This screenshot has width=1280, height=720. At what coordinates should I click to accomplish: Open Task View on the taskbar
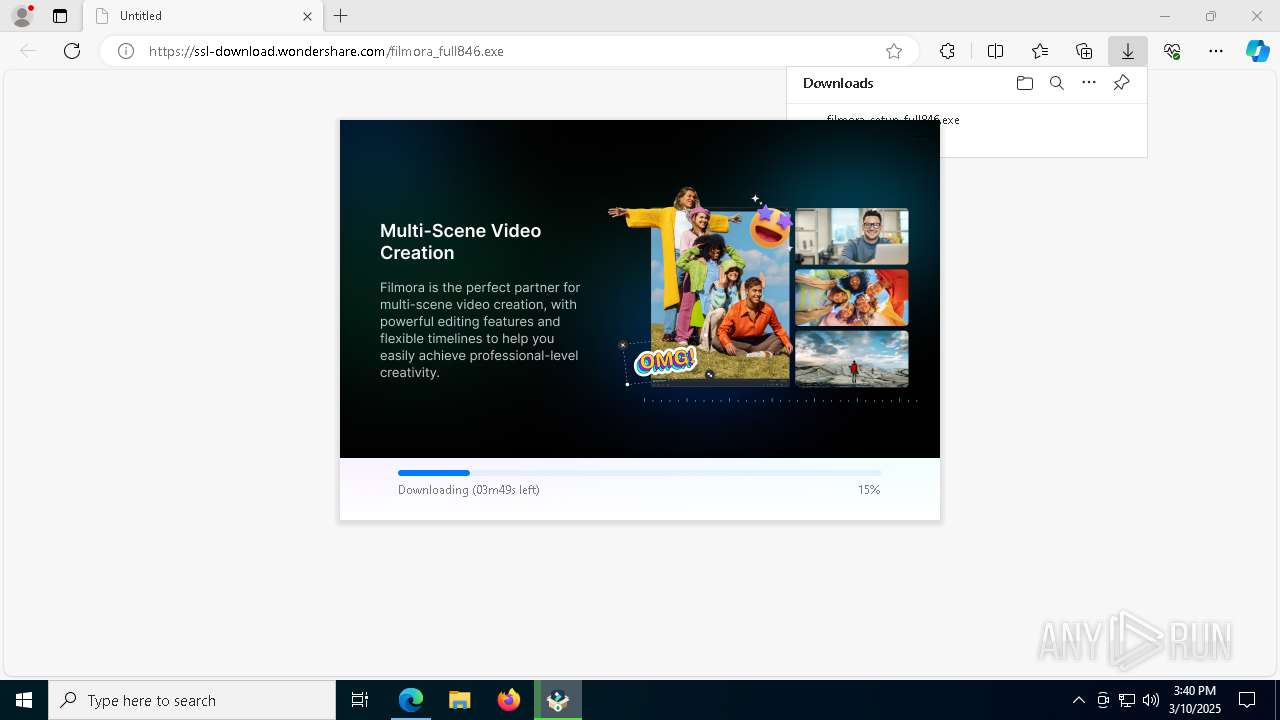pyautogui.click(x=360, y=700)
